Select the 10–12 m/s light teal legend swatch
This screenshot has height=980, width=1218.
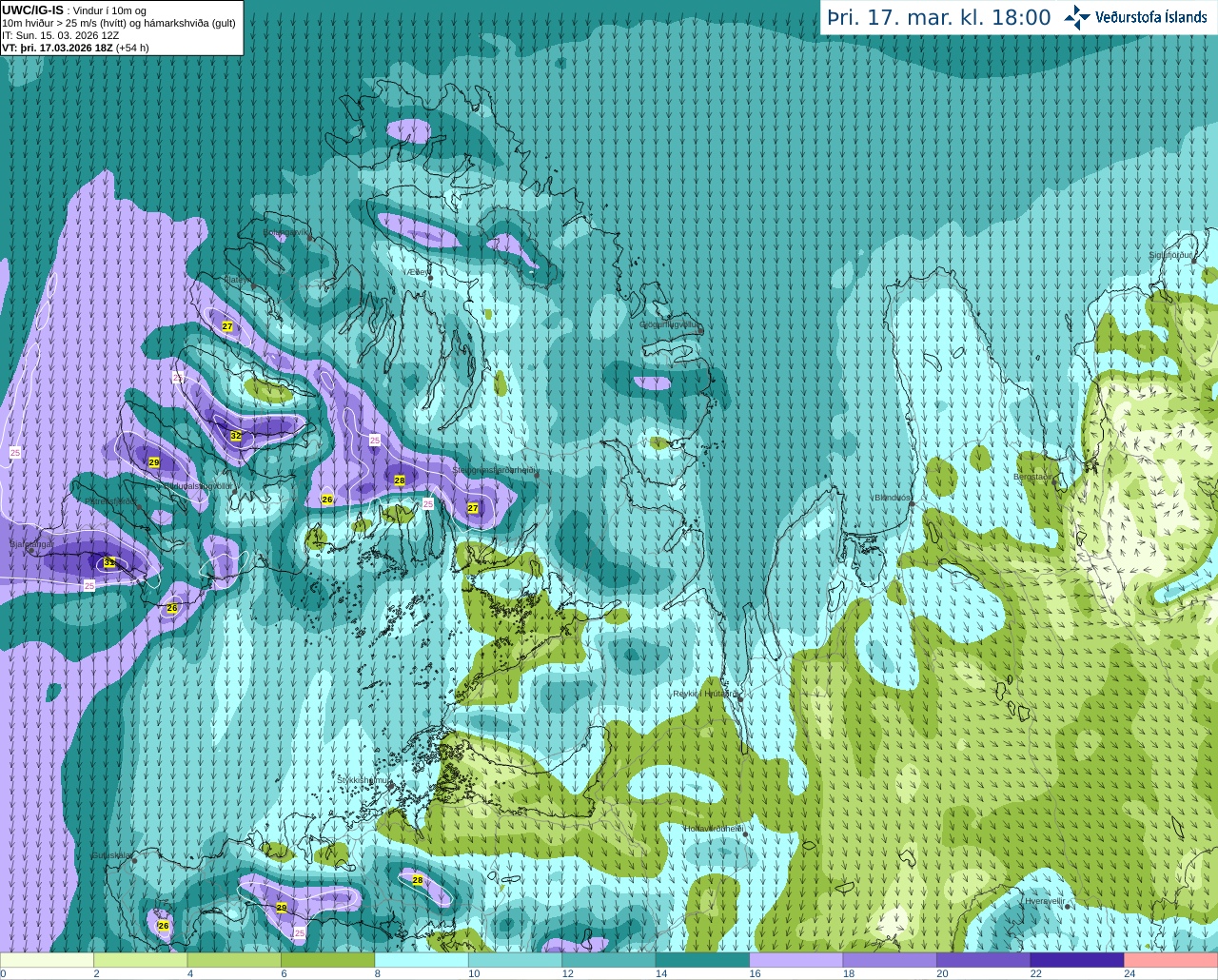point(515,960)
